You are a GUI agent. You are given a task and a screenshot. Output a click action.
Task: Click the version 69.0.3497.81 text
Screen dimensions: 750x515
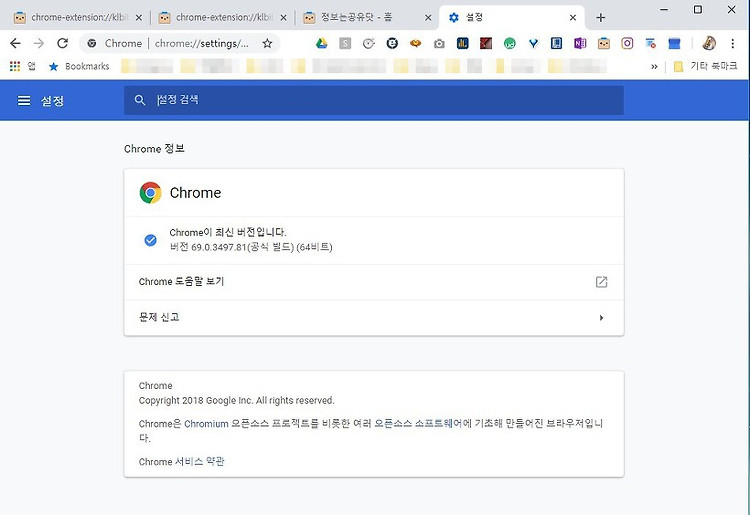[x=251, y=247]
